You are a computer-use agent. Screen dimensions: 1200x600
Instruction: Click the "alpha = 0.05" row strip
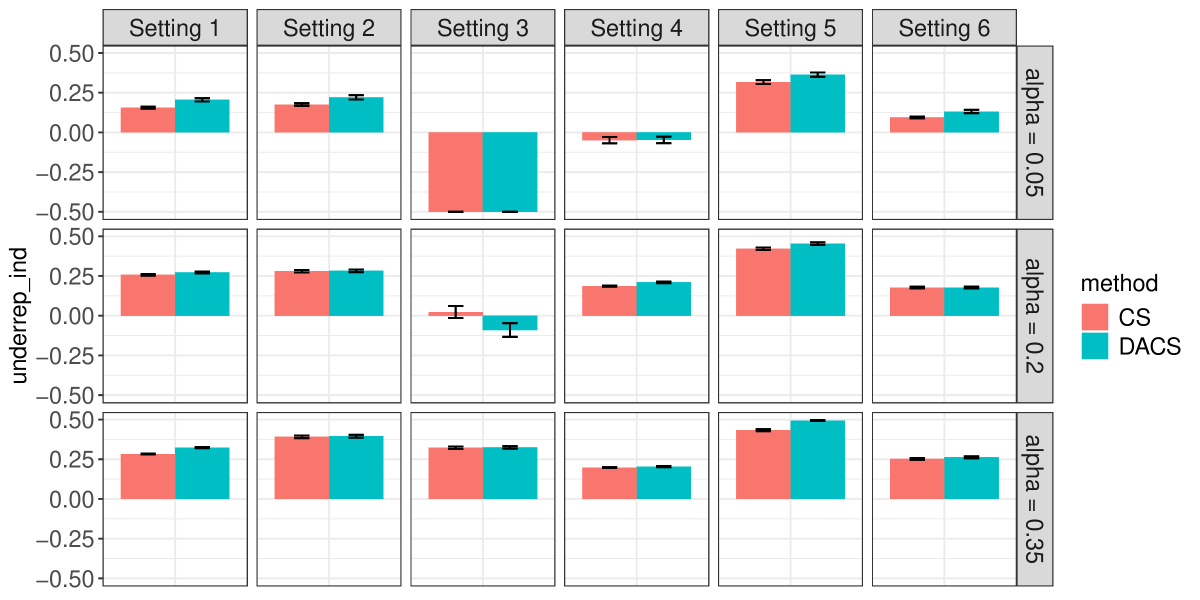[x=1035, y=132]
